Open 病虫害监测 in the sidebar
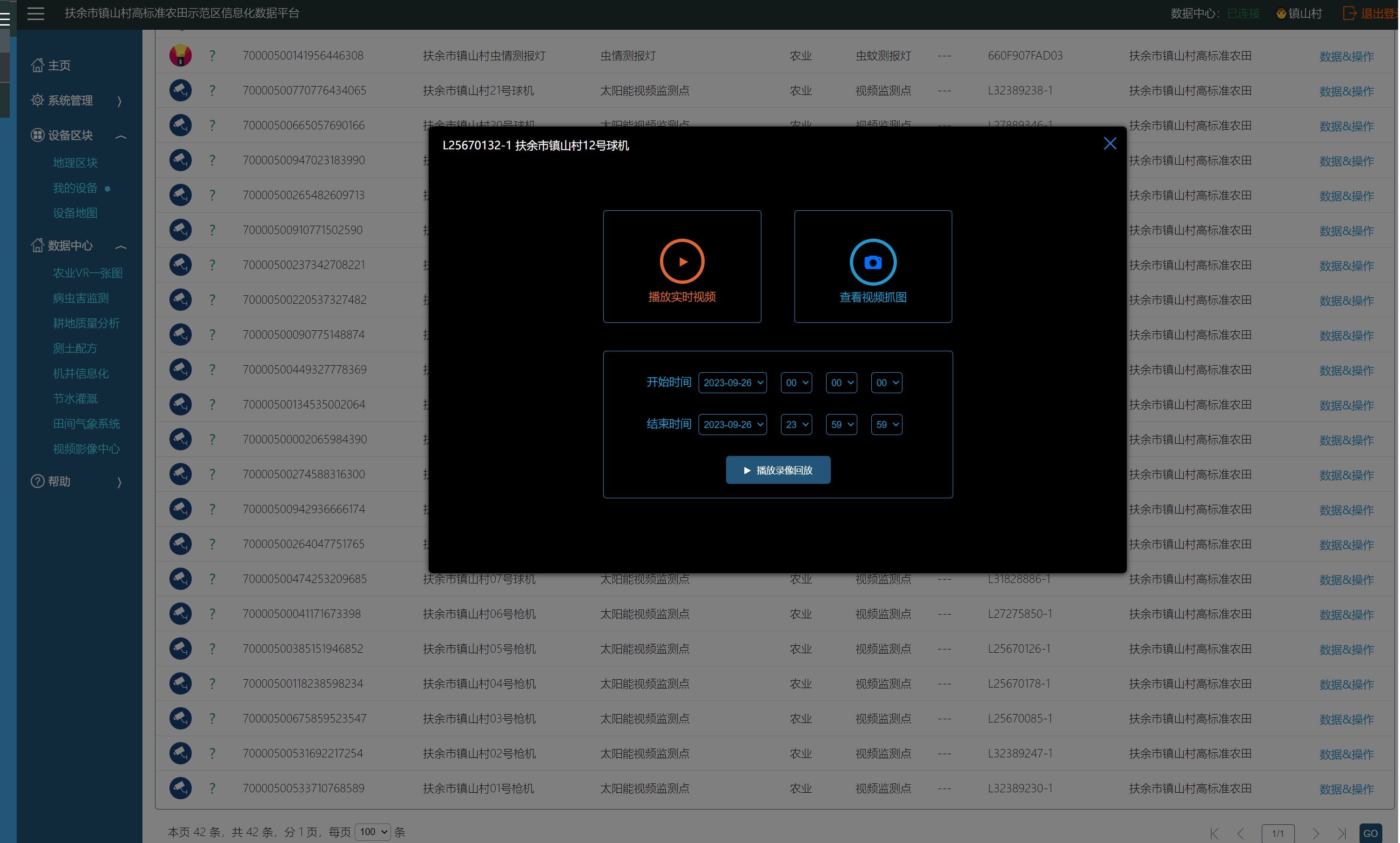The image size is (1400, 843). [x=81, y=298]
